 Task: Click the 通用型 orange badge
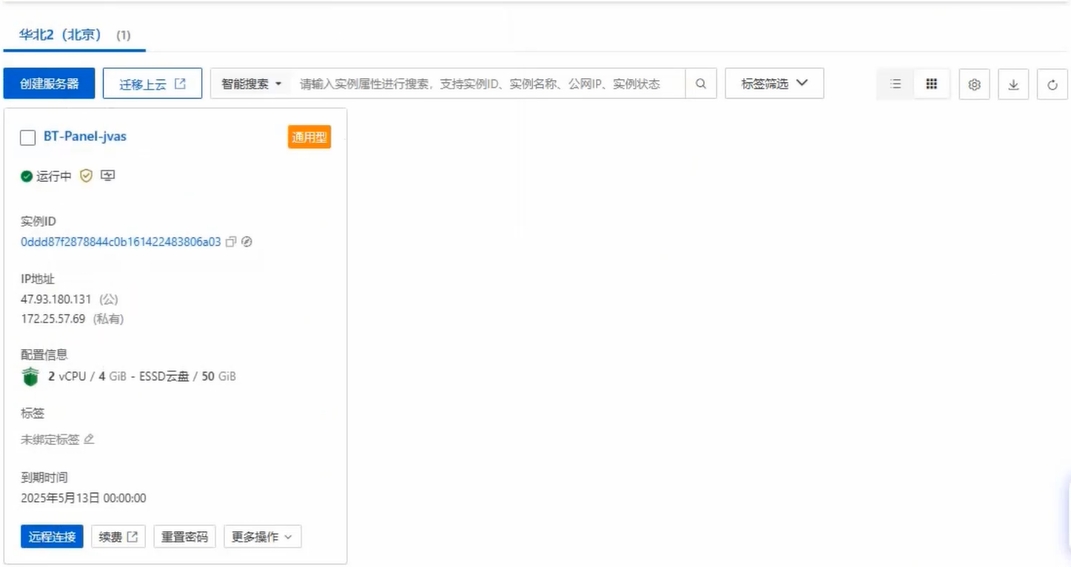(309, 137)
